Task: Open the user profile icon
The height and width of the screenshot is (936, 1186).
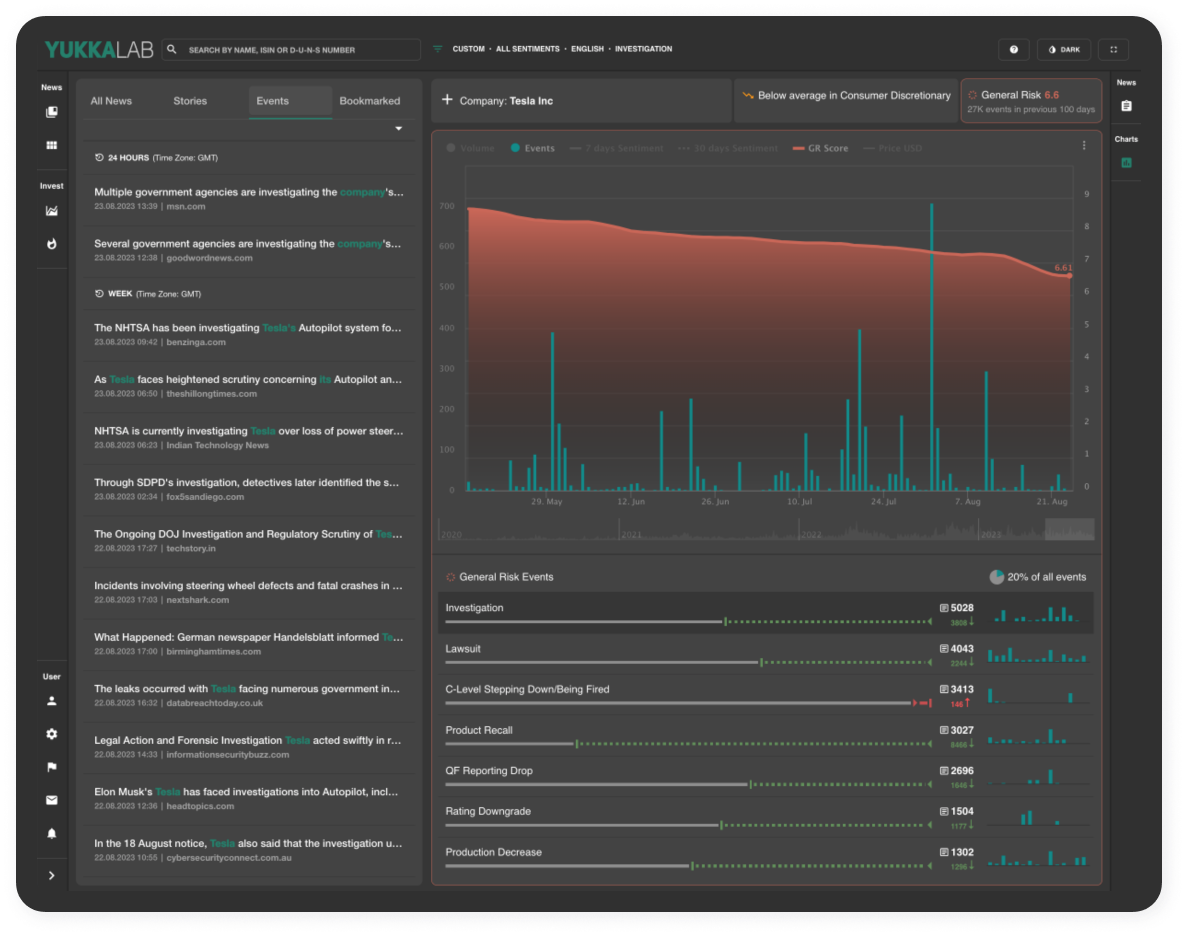Action: (x=51, y=701)
